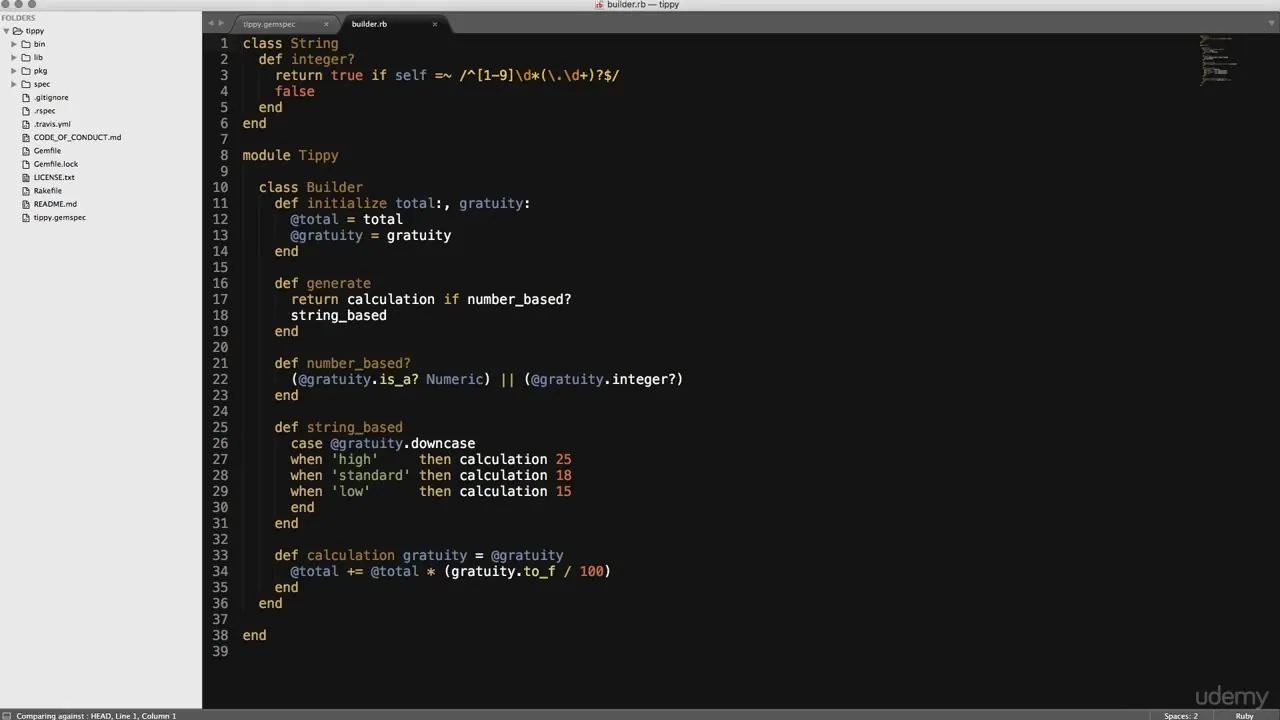
Task: Click the FOLDERS sidebar heading
Action: click(x=19, y=18)
